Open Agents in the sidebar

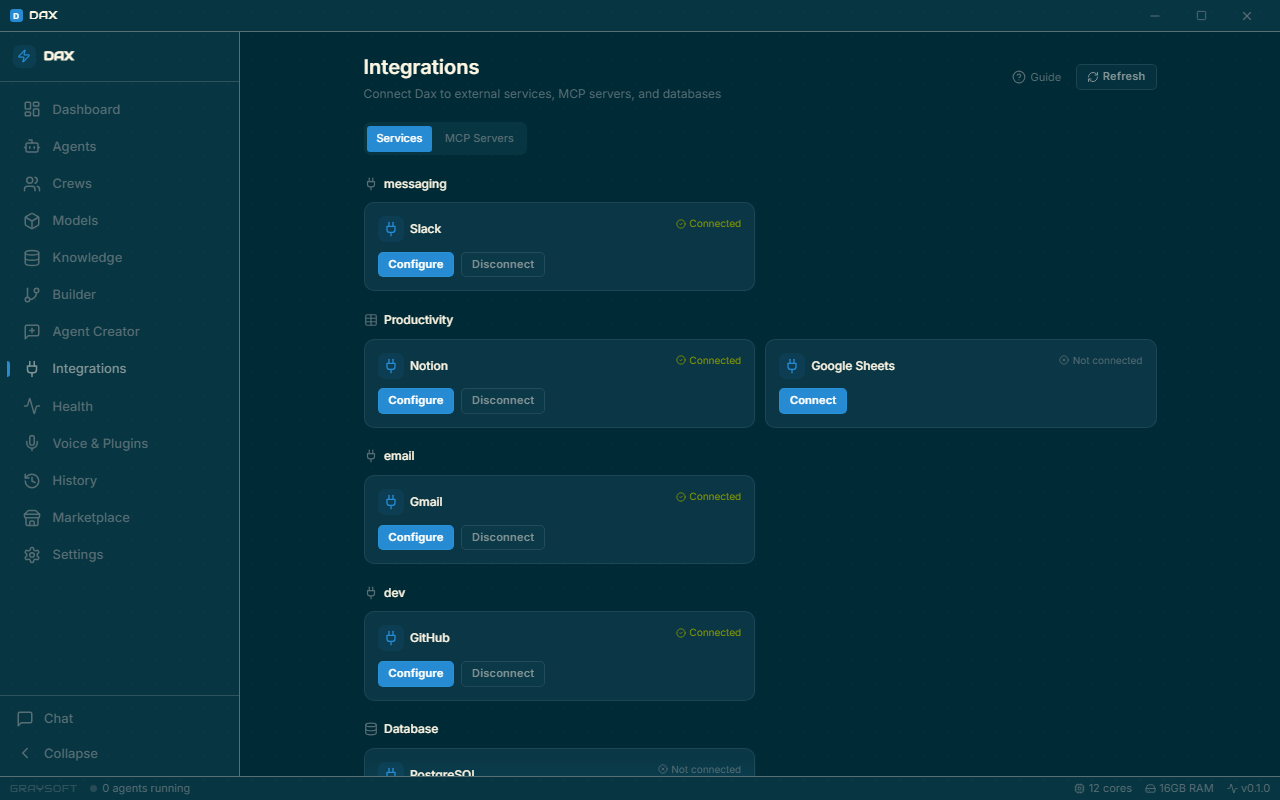point(119,146)
